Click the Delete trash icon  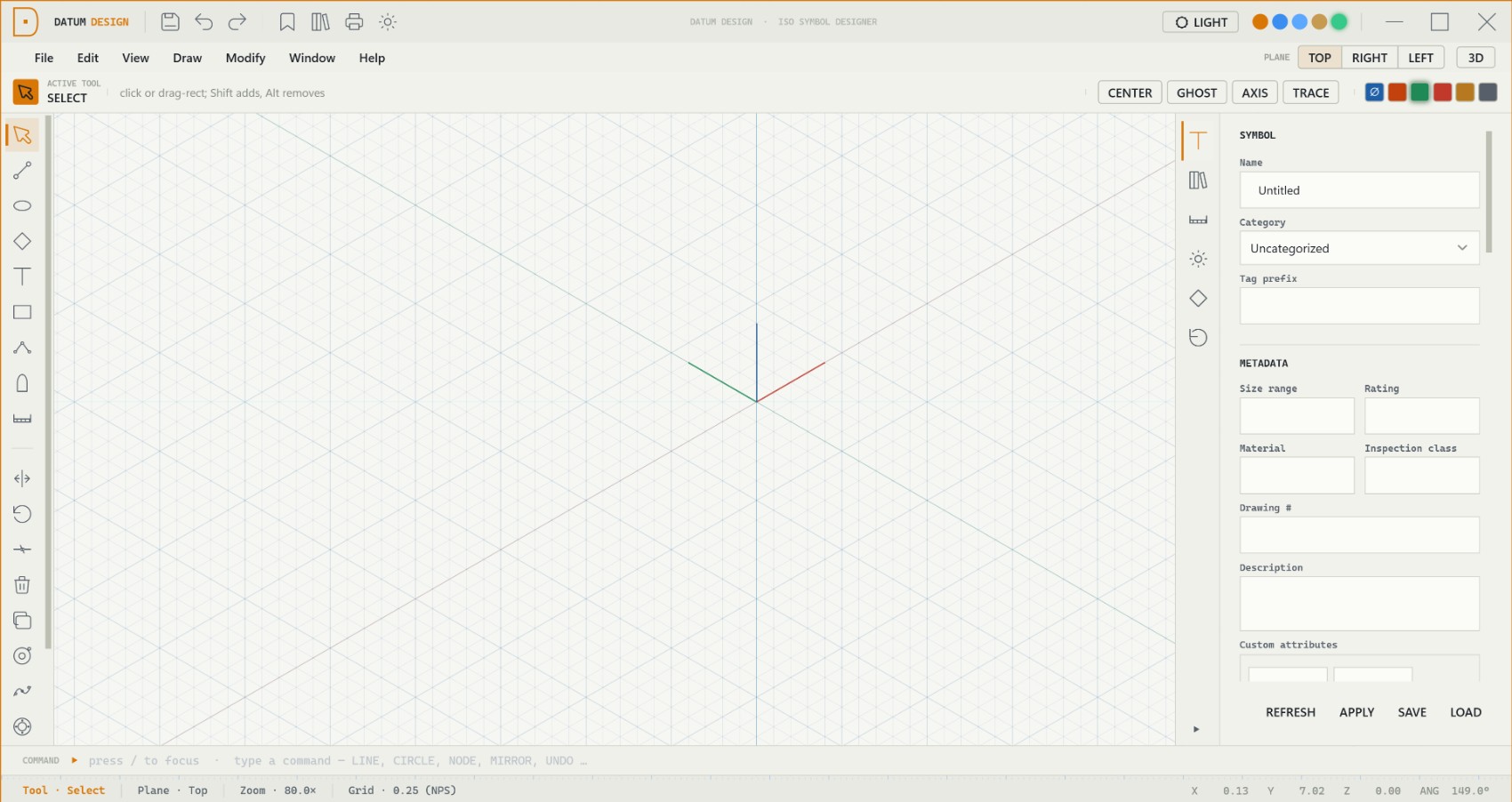coord(22,585)
